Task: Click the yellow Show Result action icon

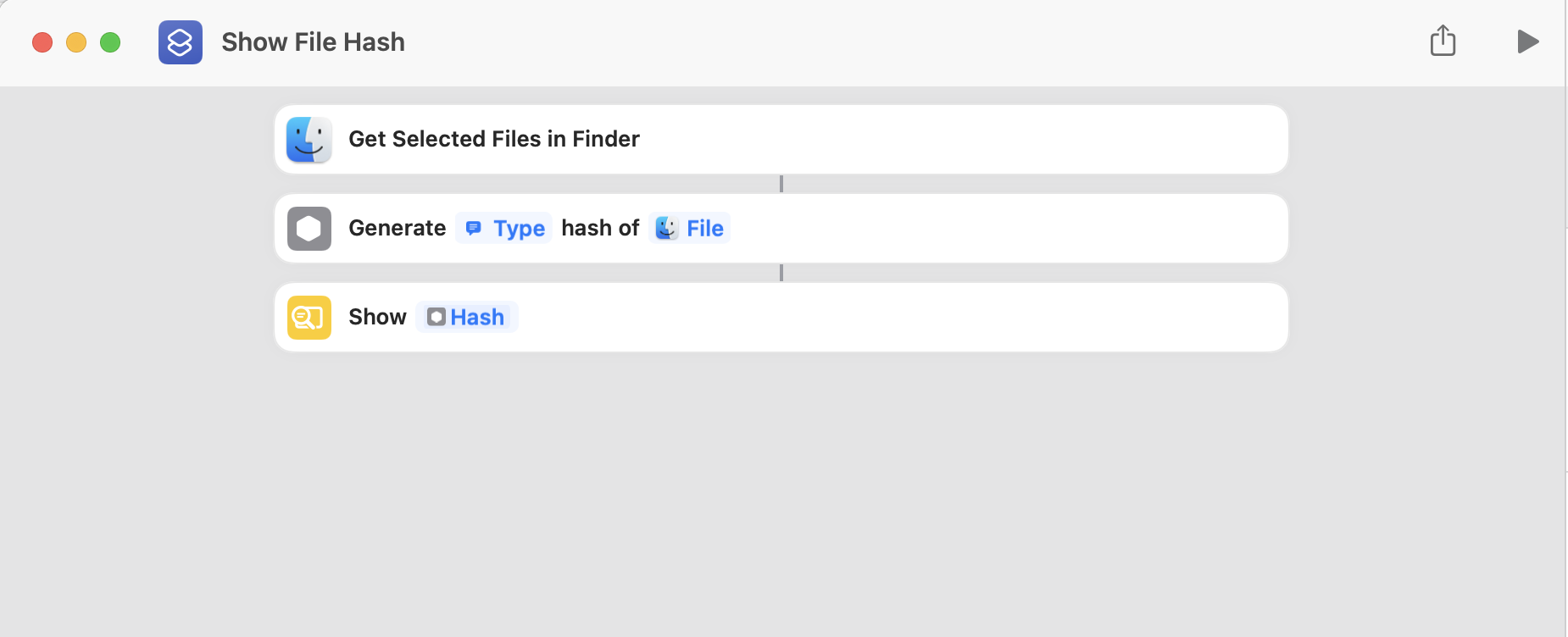Action: coord(309,318)
